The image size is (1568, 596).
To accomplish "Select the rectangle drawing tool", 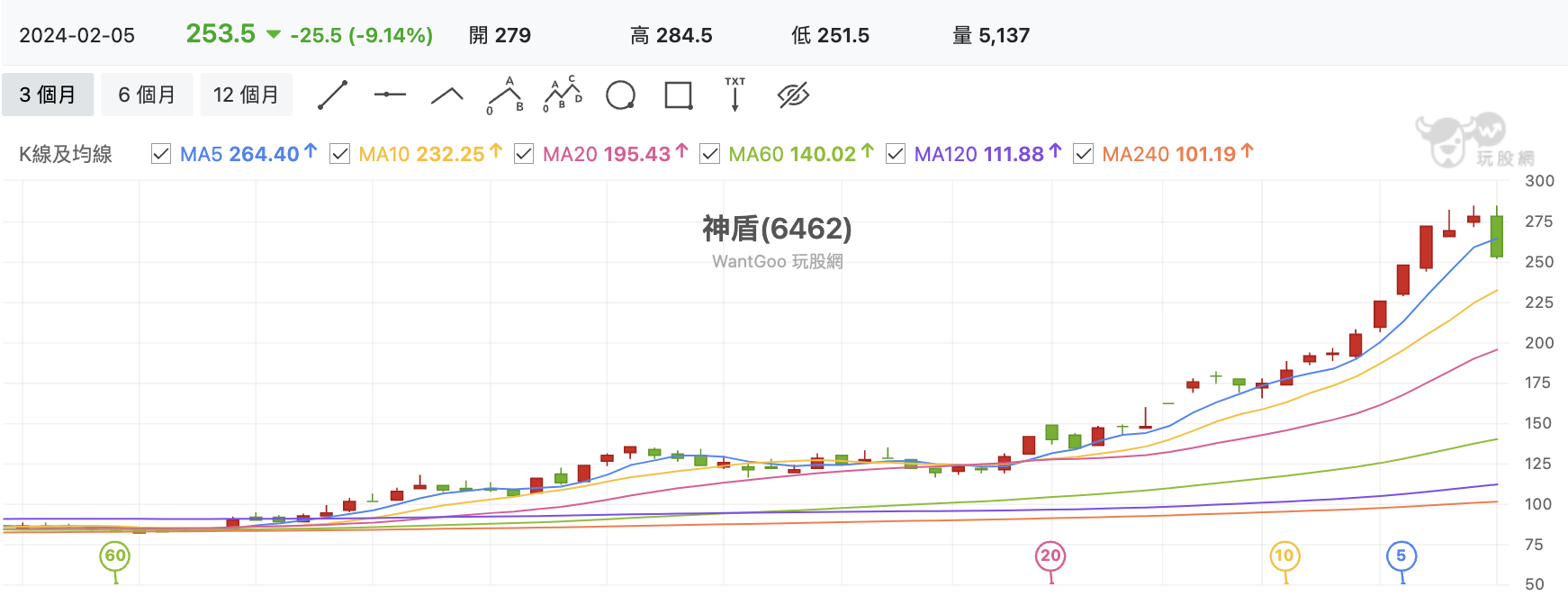I will click(678, 95).
